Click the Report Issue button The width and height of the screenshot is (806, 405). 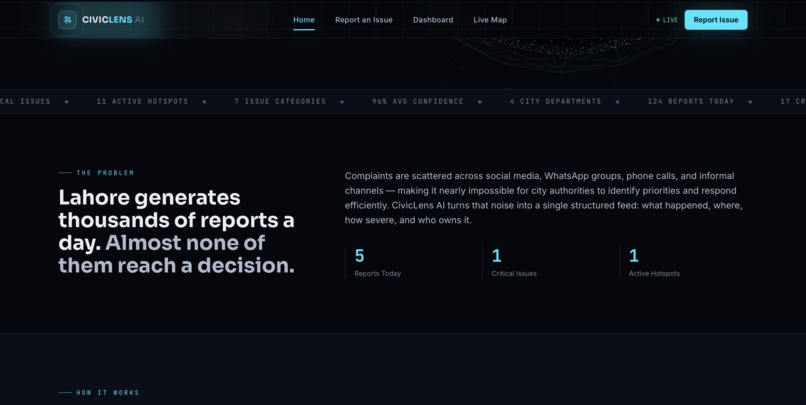pyautogui.click(x=716, y=20)
